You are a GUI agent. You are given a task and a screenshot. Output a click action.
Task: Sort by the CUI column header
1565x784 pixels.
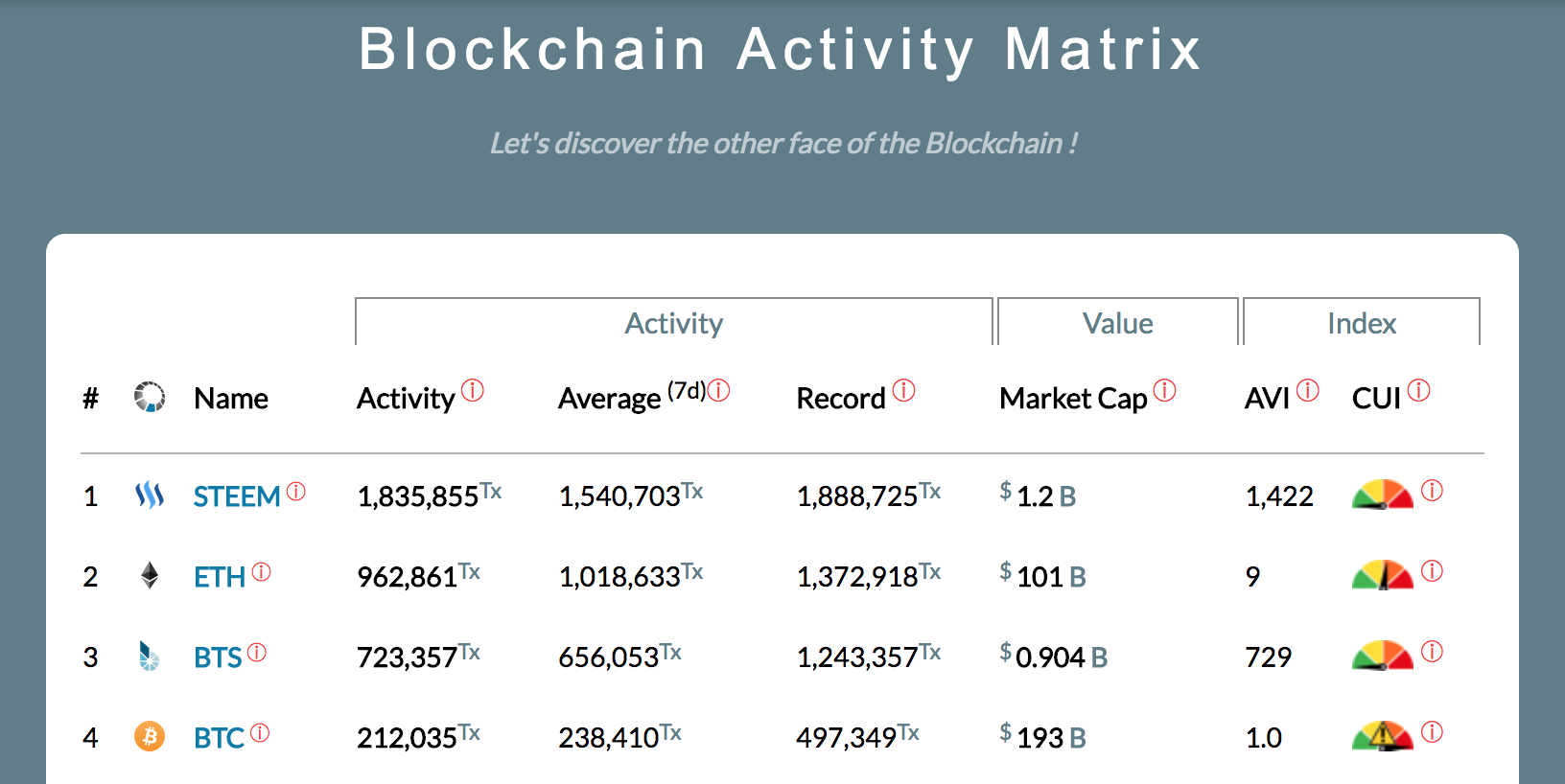point(1376,399)
